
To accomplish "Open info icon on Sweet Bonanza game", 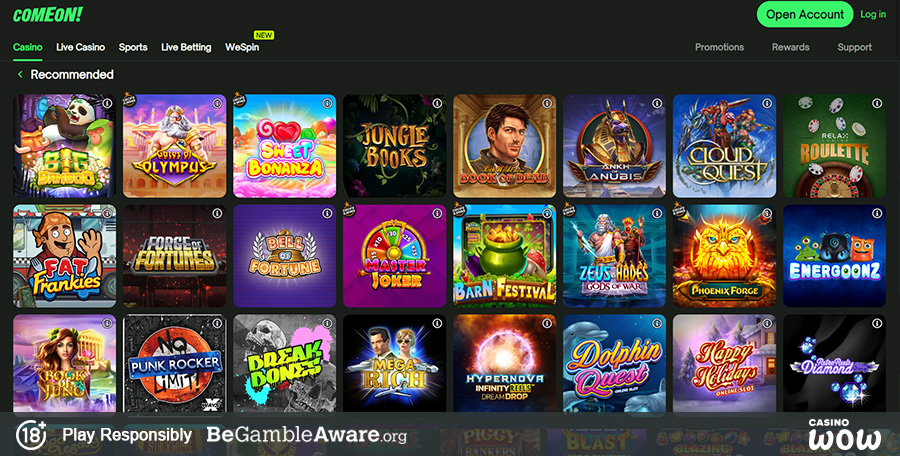I will coord(327,103).
